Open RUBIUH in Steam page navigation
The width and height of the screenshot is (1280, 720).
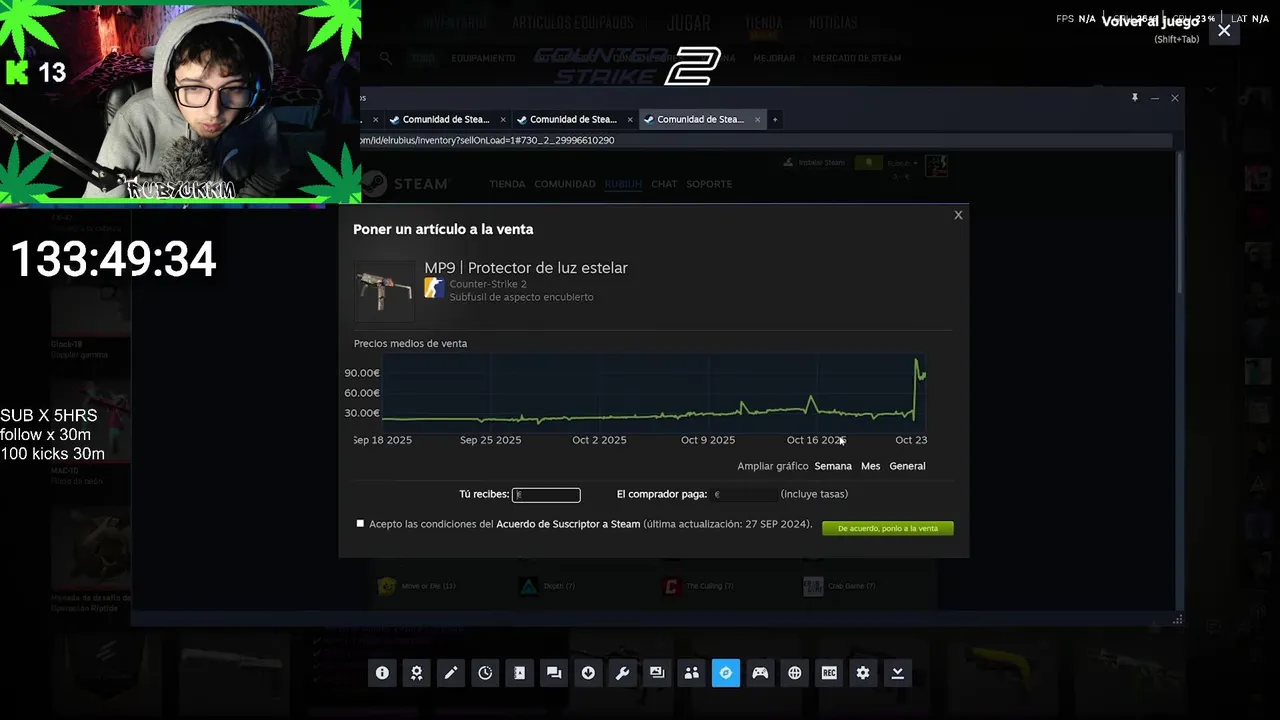pos(623,184)
